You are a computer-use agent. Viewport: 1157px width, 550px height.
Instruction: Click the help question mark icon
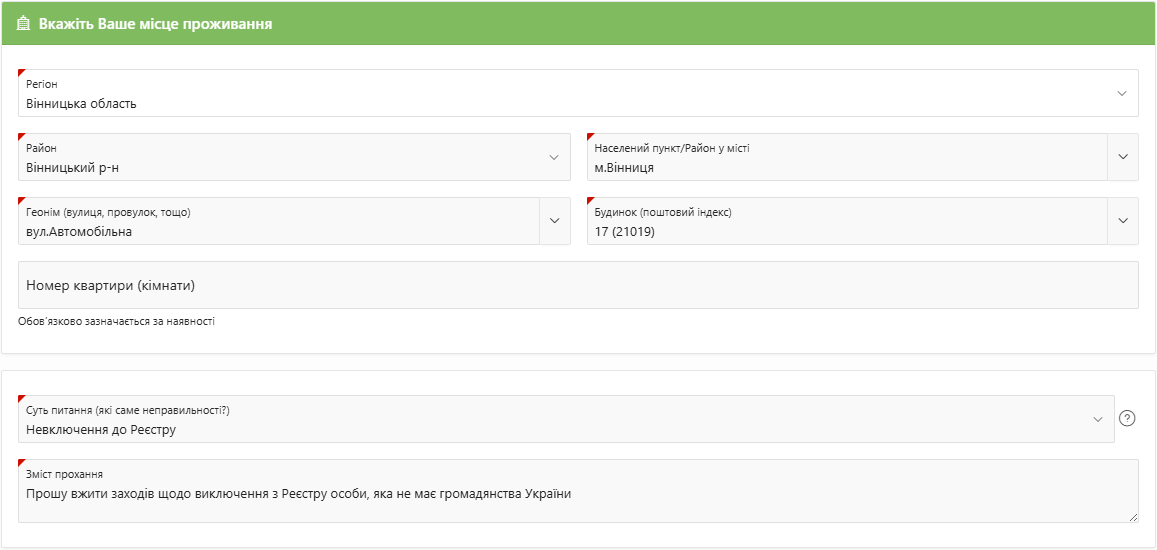[1127, 418]
